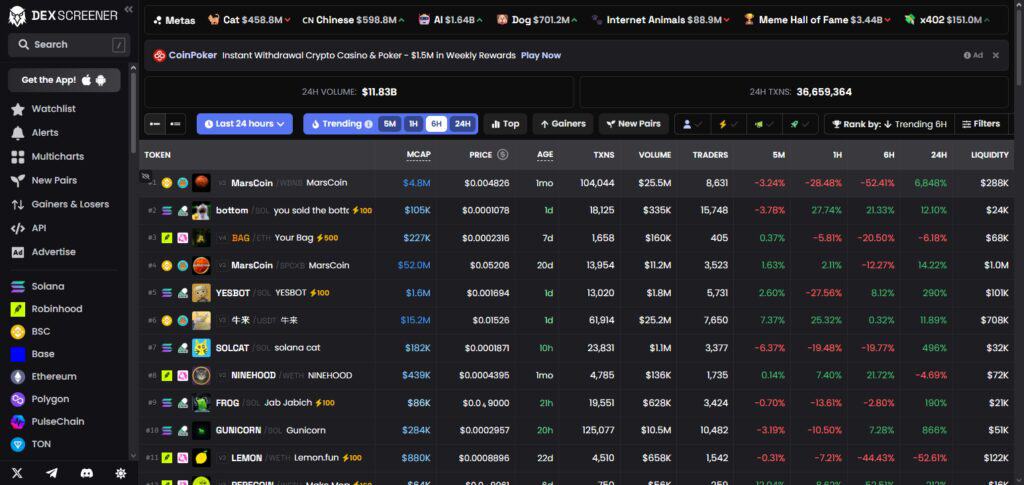This screenshot has height=485, width=1024.
Task: Open the Cat meta $458.8M
Action: (x=249, y=20)
